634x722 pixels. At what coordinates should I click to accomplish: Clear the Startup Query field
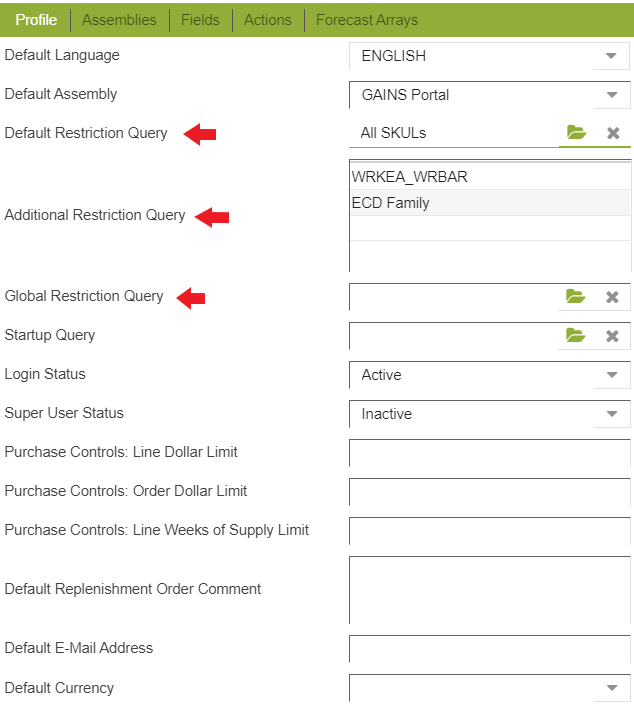click(613, 336)
